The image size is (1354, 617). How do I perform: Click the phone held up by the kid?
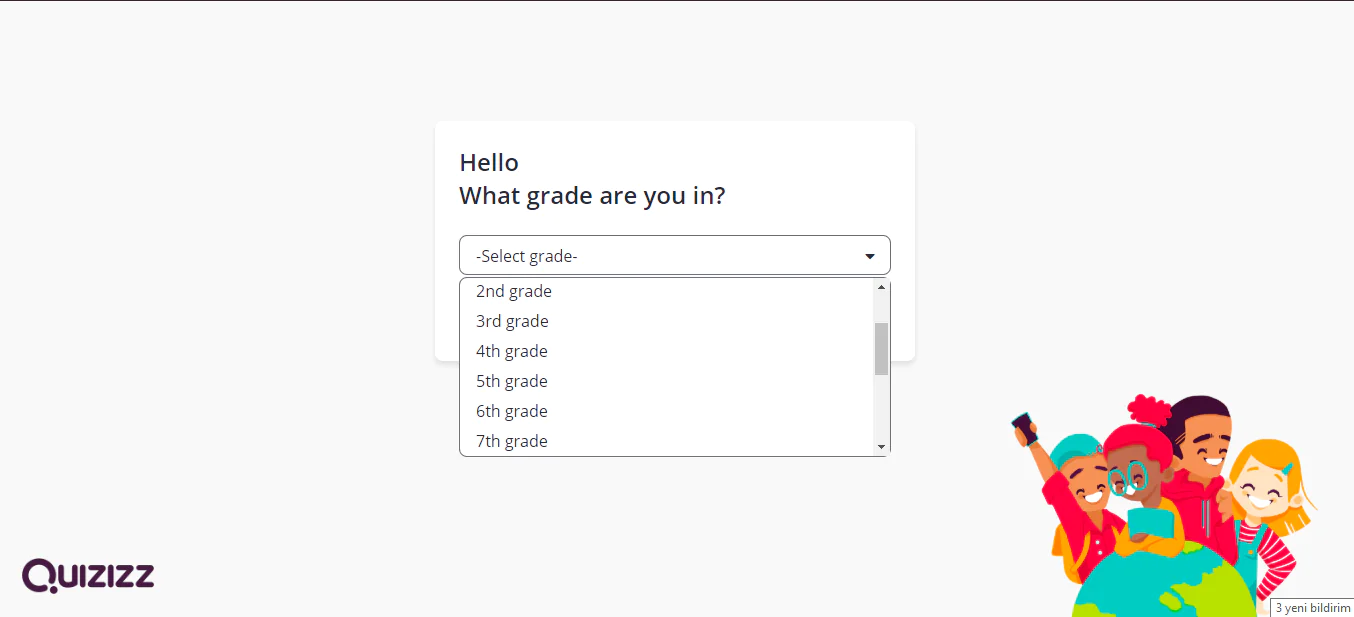1025,428
